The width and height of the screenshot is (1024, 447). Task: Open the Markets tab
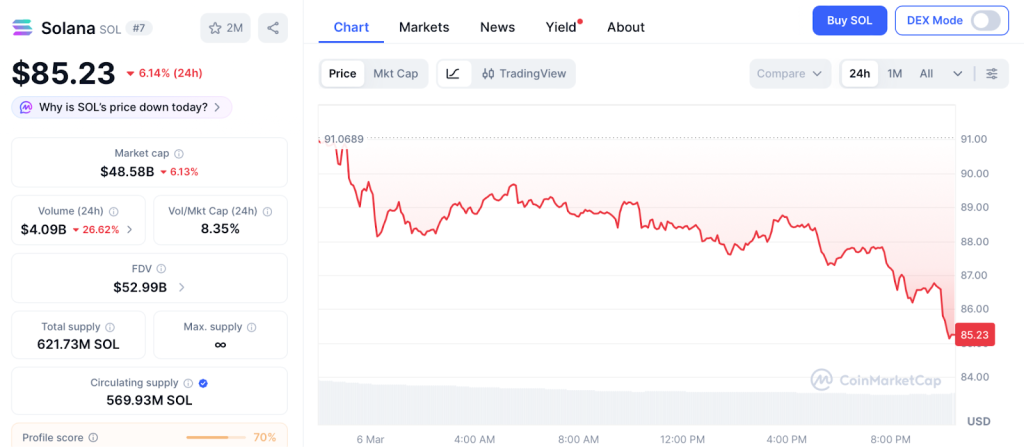point(424,27)
